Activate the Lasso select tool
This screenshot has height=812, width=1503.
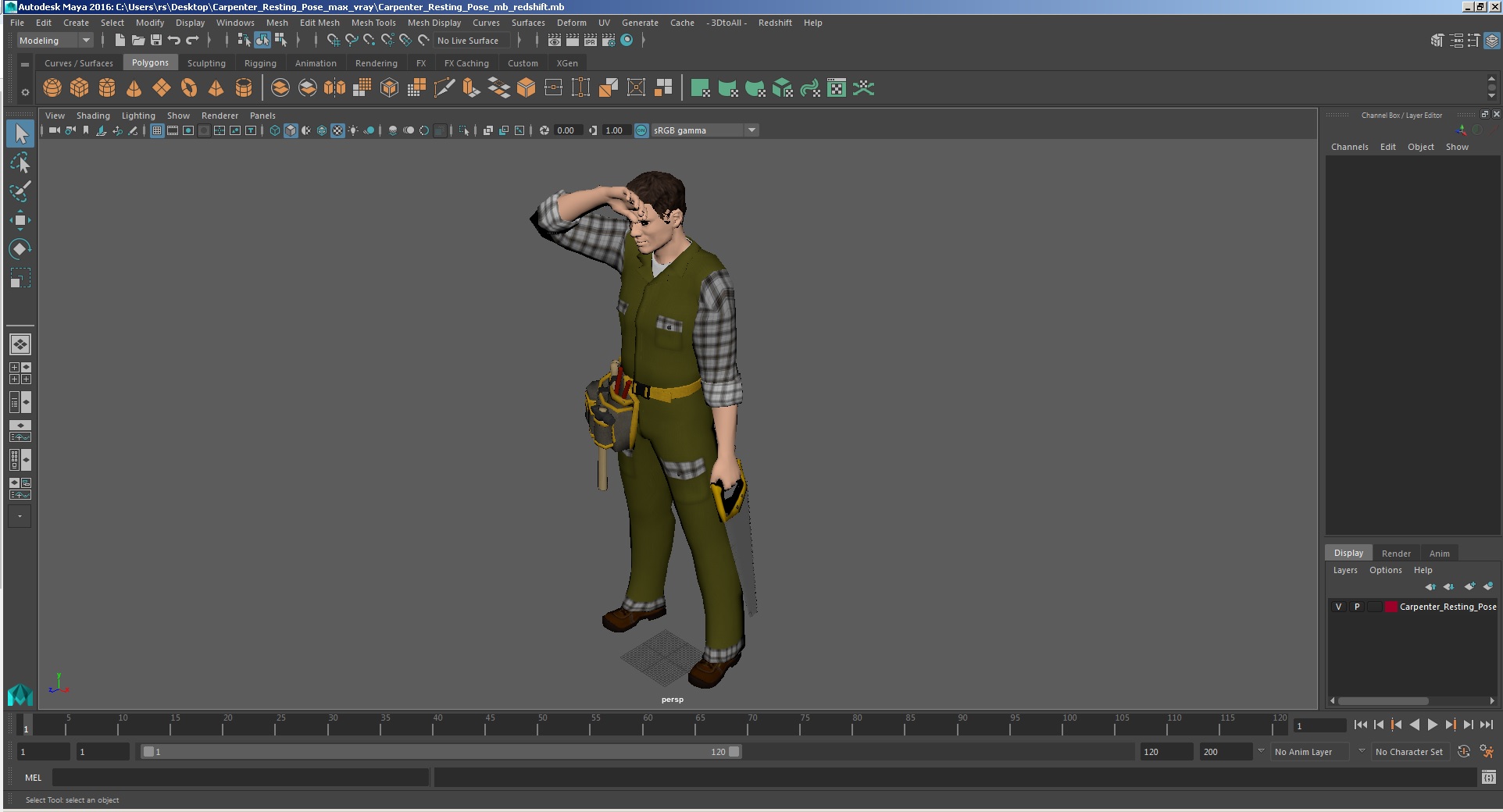click(20, 162)
